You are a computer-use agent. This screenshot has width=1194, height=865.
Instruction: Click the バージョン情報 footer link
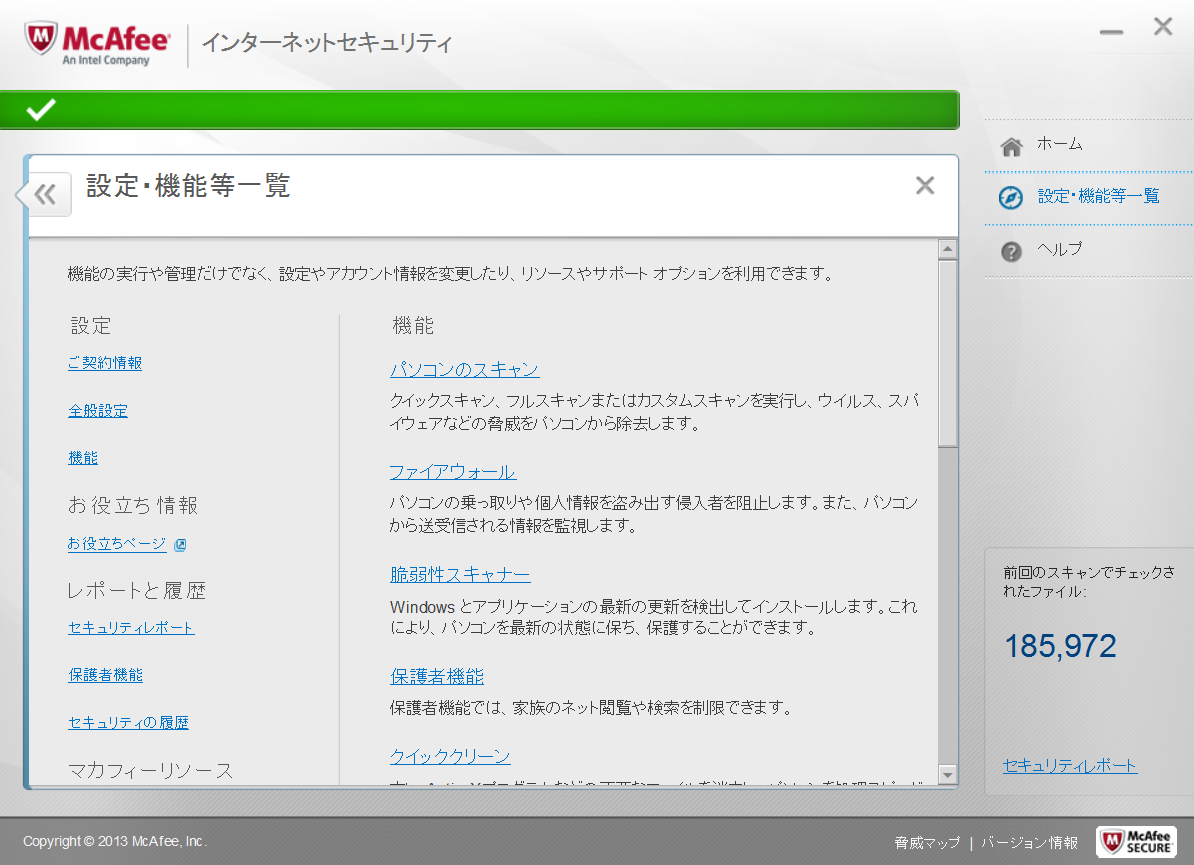pos(1029,843)
